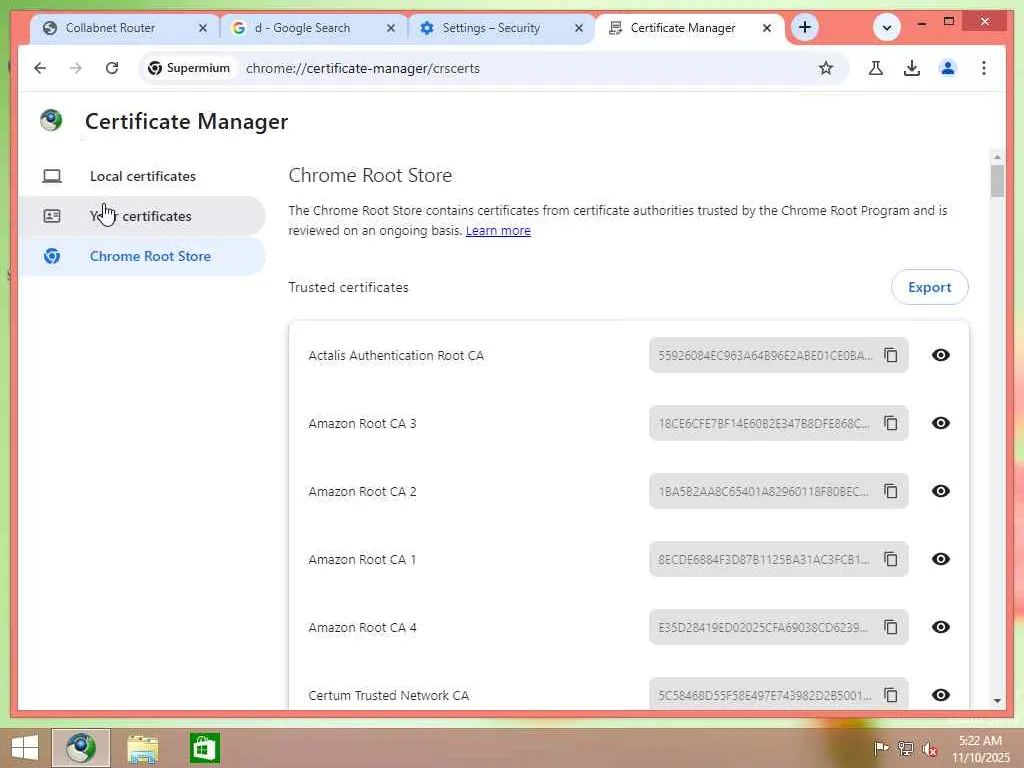Close the Certificate Manager tab

click(x=767, y=28)
